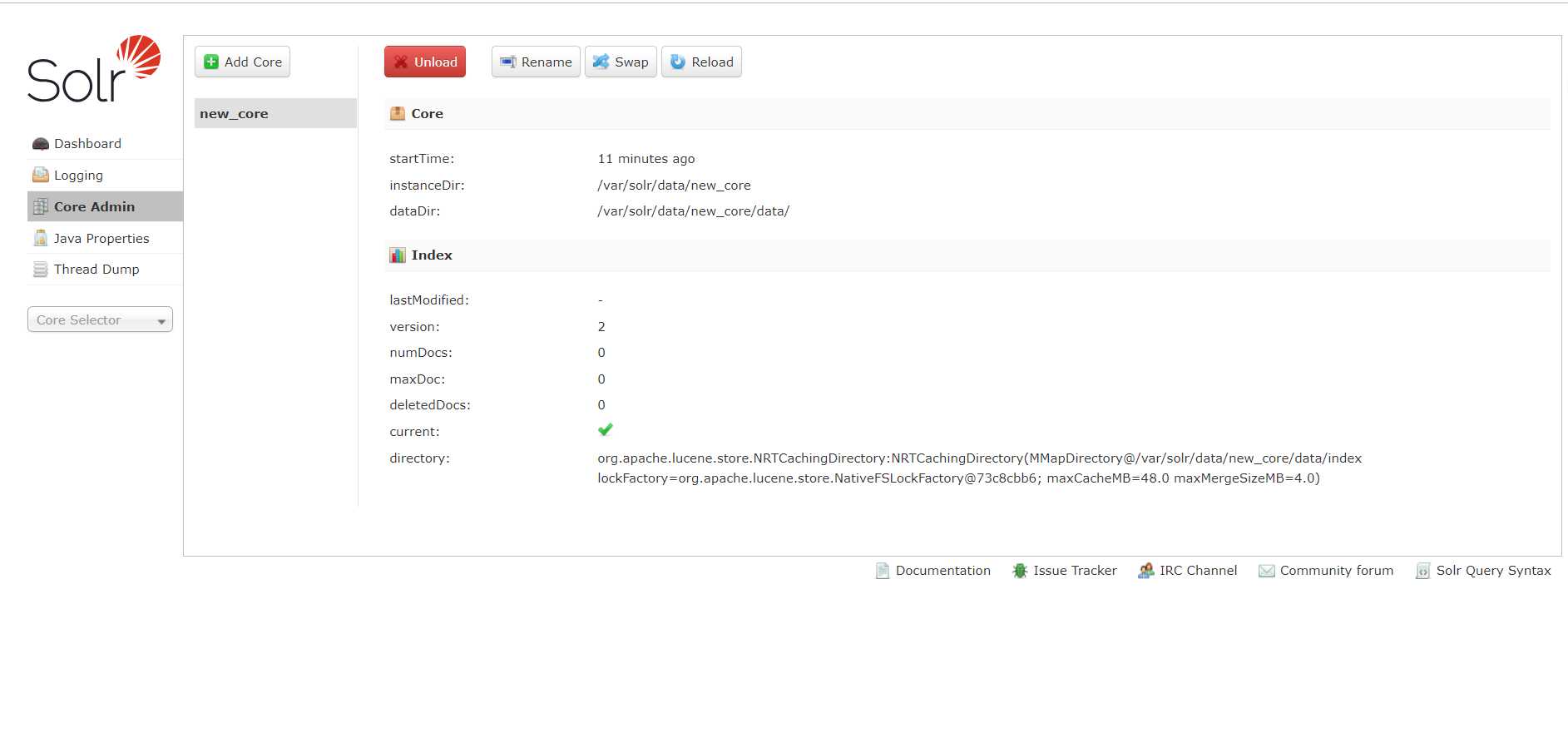
Task: Click the Solr Query Syntax script icon
Action: 1423,571
